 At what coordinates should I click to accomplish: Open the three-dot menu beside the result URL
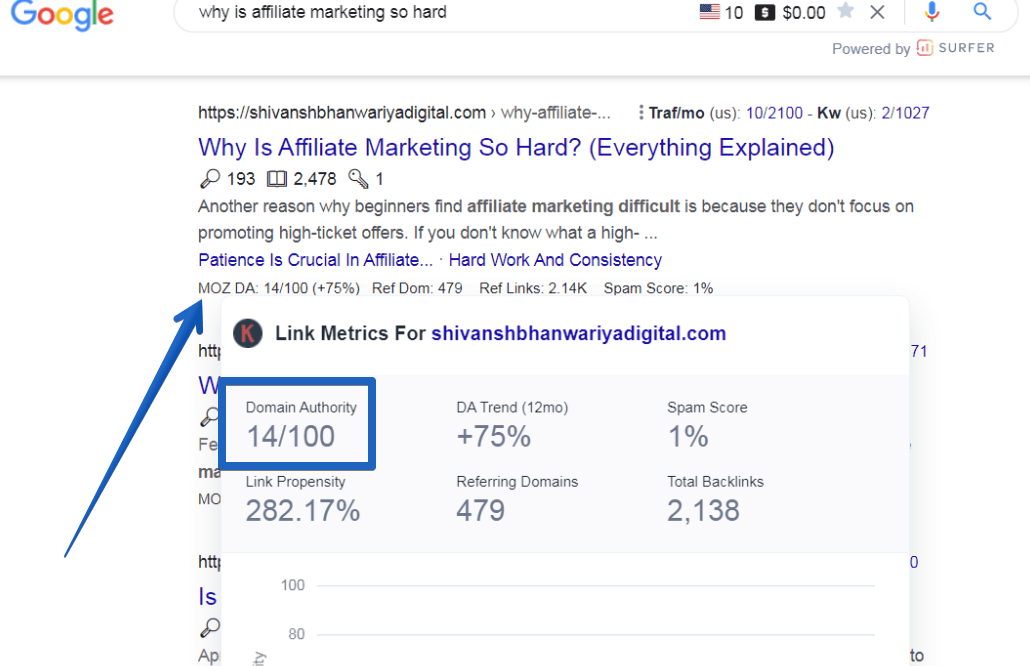[x=640, y=113]
